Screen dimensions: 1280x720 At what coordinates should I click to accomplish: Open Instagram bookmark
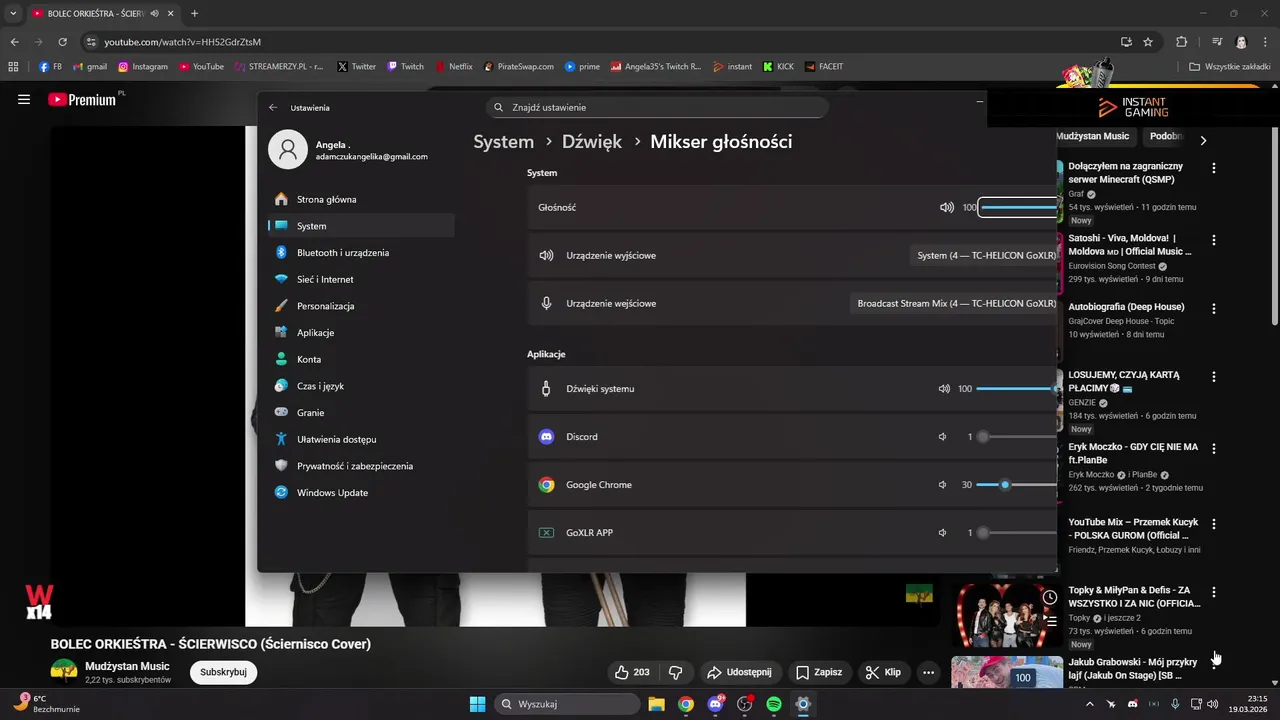coord(143,67)
